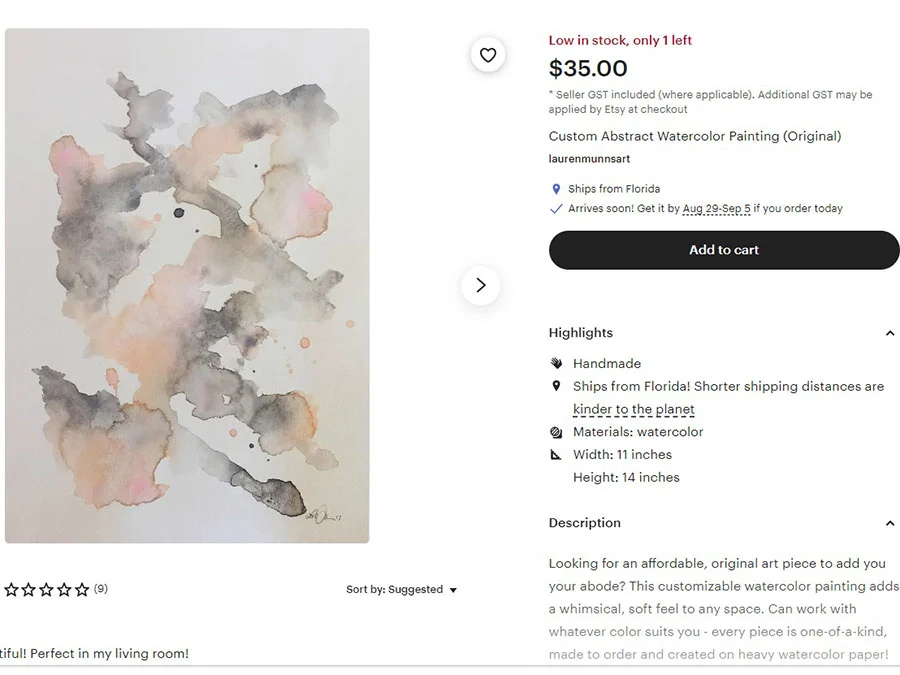Click the ruler icon beside Width
The height and width of the screenshot is (675, 900).
[x=556, y=455]
